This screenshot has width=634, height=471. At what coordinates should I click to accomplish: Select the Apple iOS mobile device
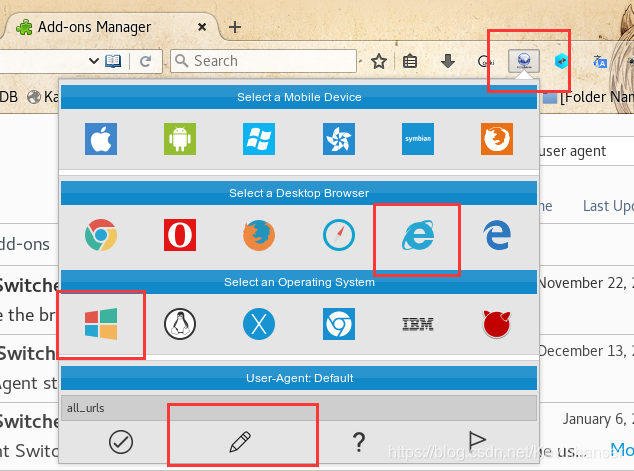pyautogui.click(x=101, y=139)
